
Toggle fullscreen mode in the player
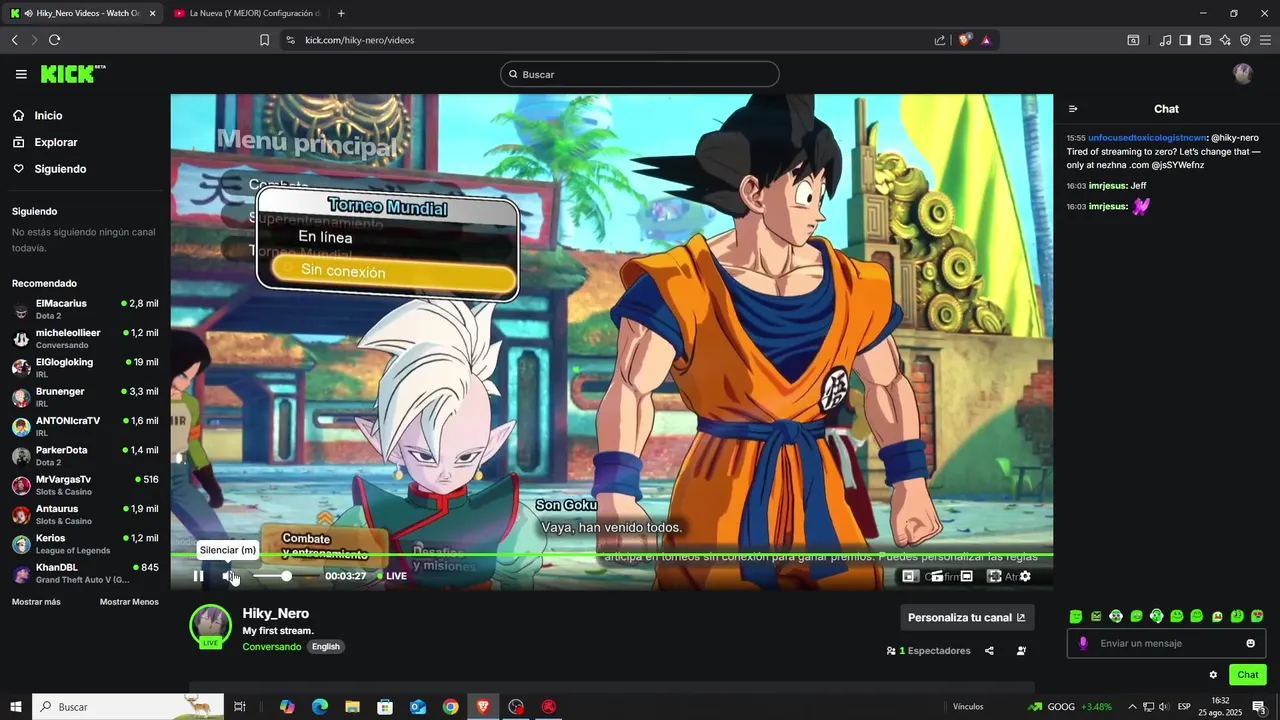click(994, 576)
